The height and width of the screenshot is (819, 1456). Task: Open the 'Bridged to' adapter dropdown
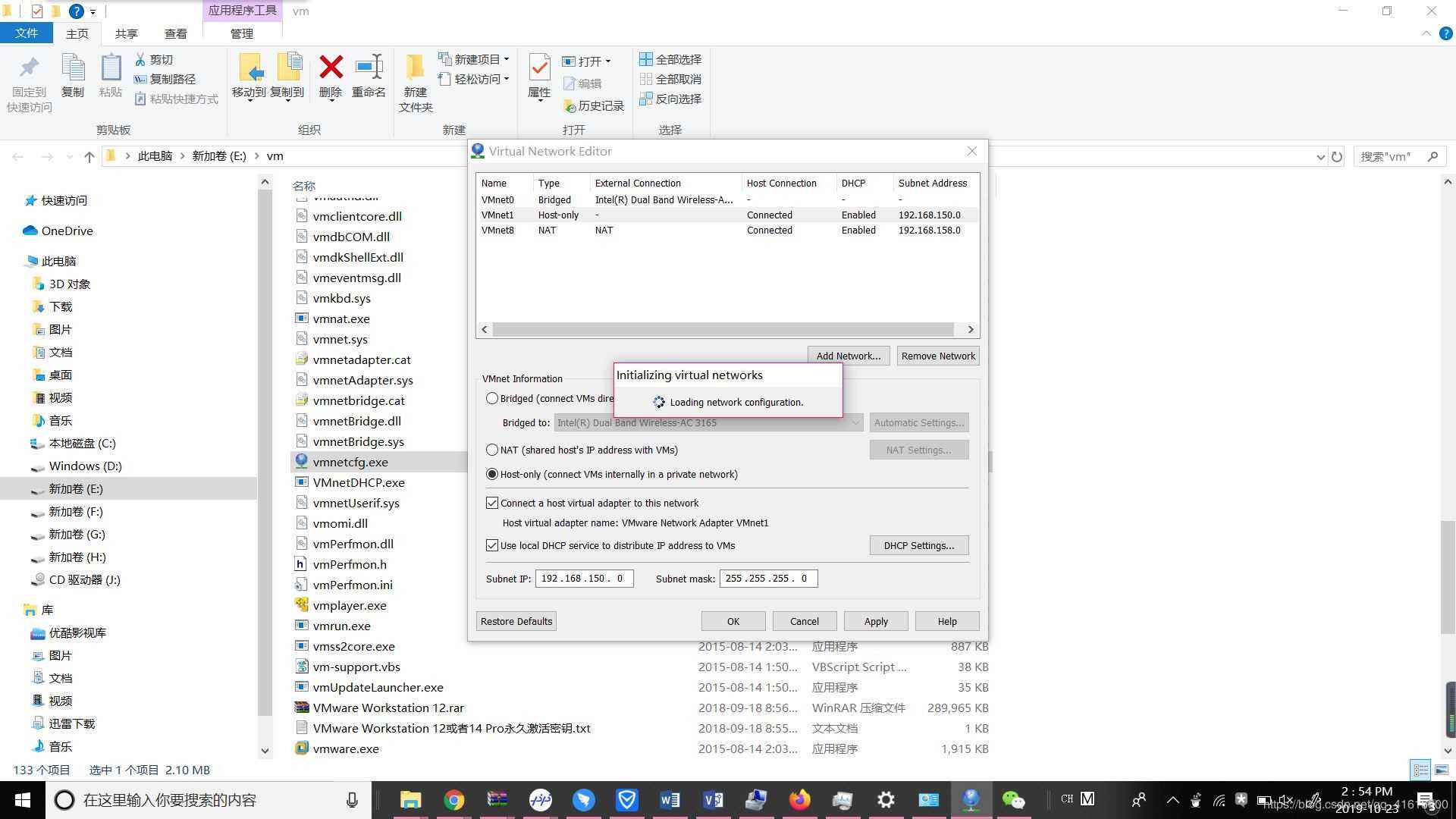click(856, 422)
